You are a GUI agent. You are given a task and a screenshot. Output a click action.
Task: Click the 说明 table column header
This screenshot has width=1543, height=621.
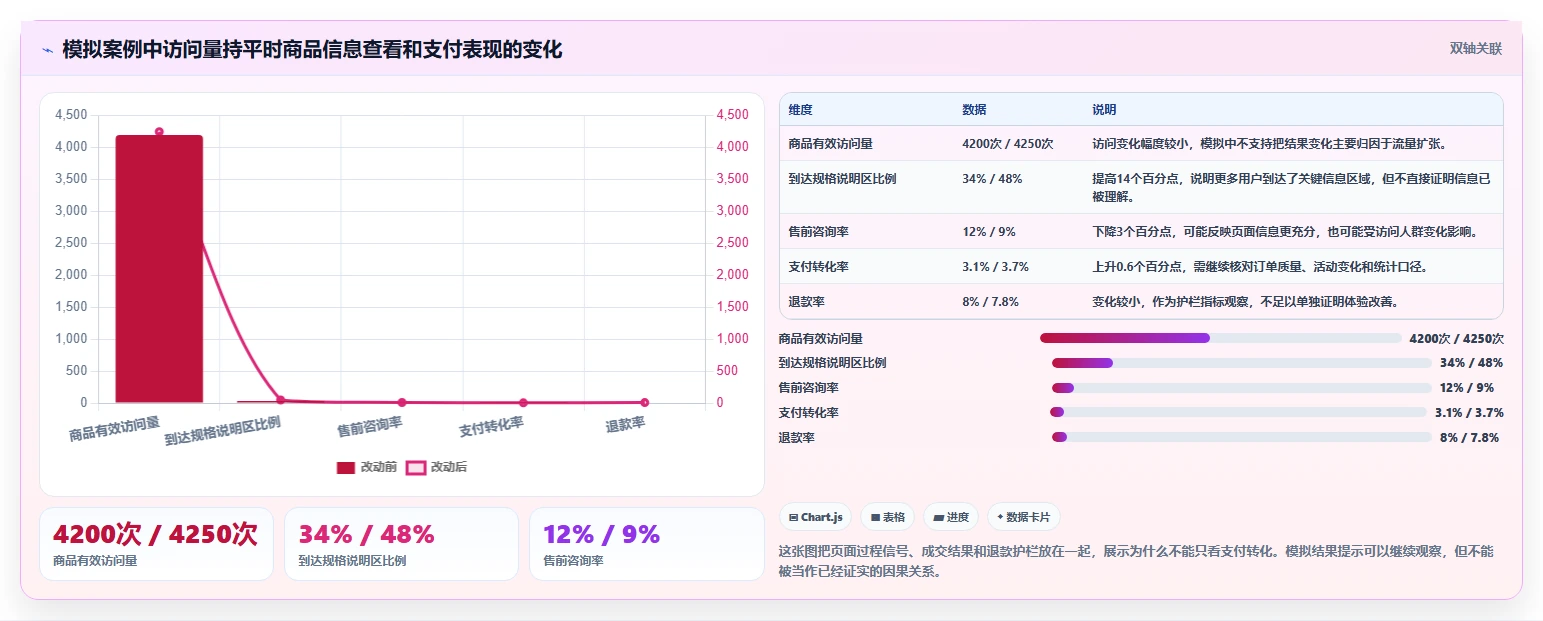tap(1104, 110)
